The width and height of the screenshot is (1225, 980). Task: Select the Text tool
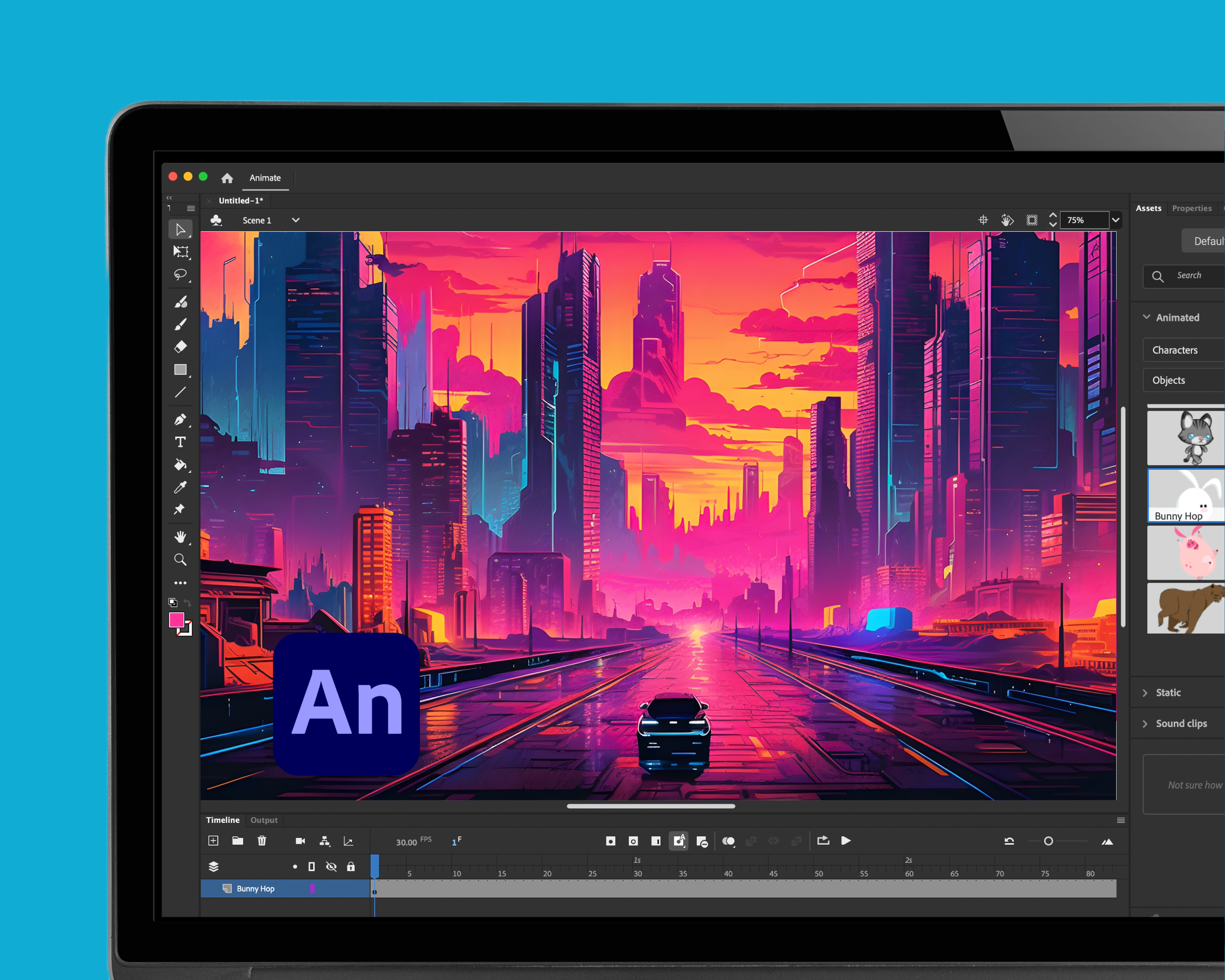(x=180, y=442)
